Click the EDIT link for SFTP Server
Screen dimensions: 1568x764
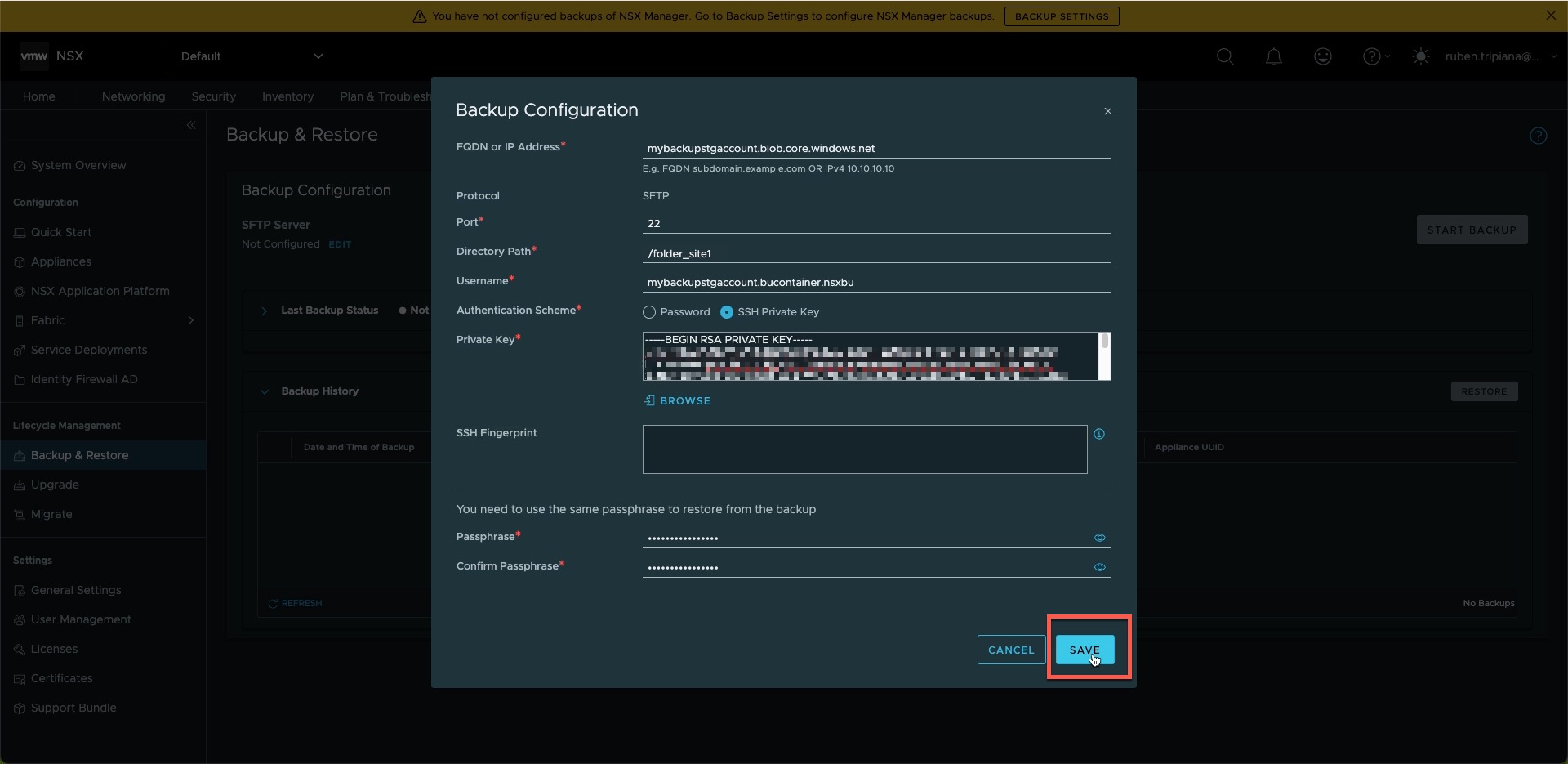point(340,244)
